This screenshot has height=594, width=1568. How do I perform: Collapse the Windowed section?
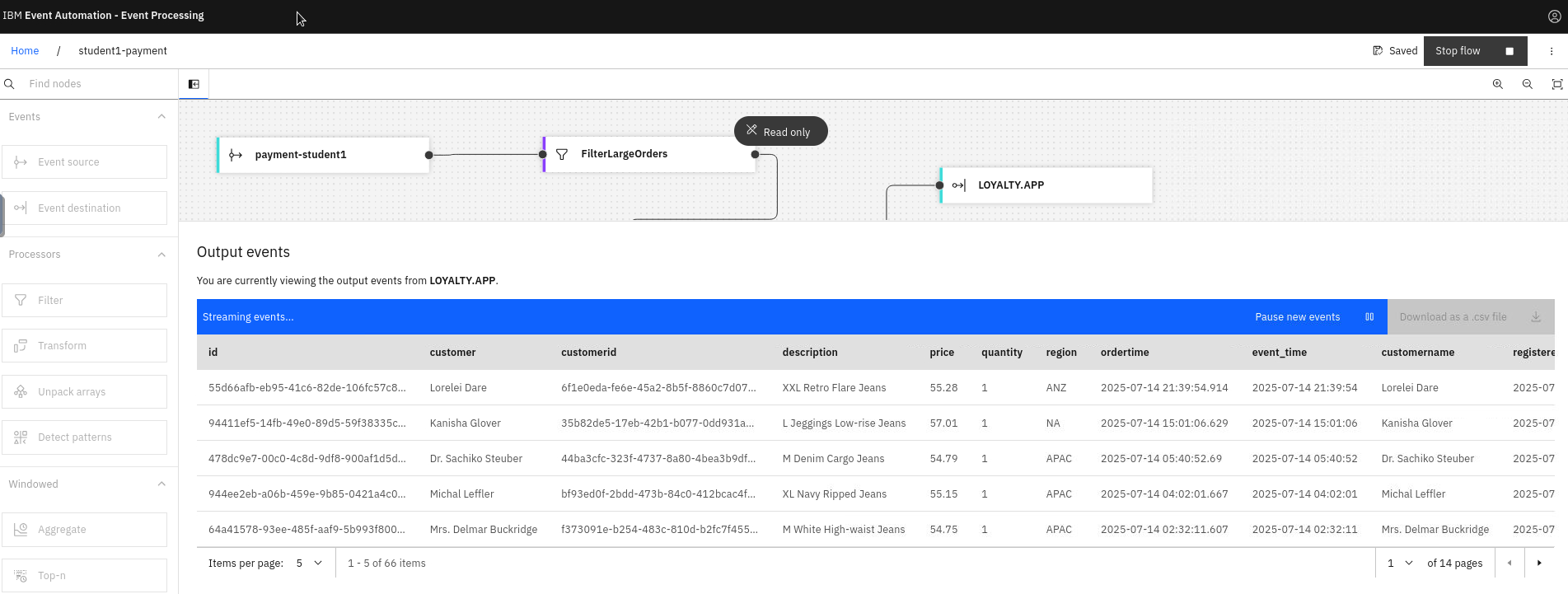(x=161, y=484)
